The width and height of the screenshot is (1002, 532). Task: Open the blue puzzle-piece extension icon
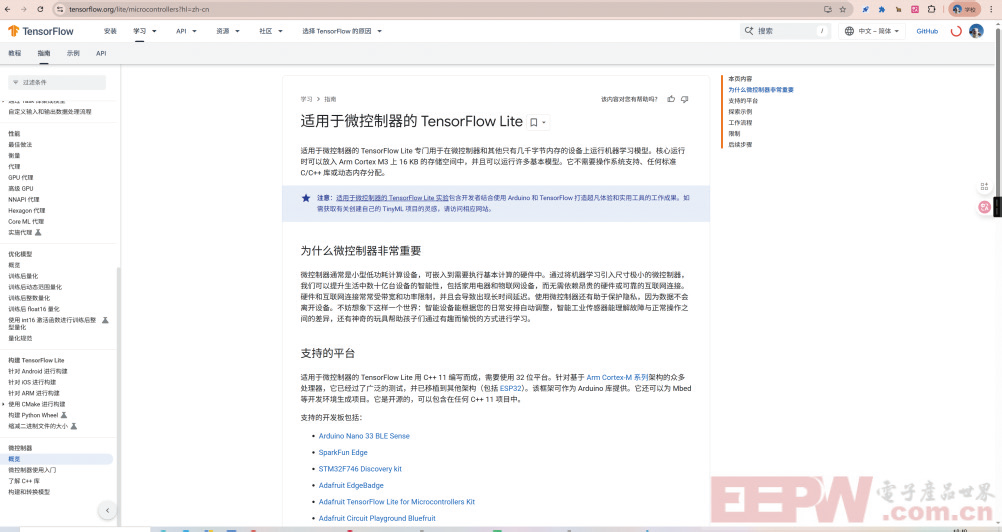[x=882, y=9]
